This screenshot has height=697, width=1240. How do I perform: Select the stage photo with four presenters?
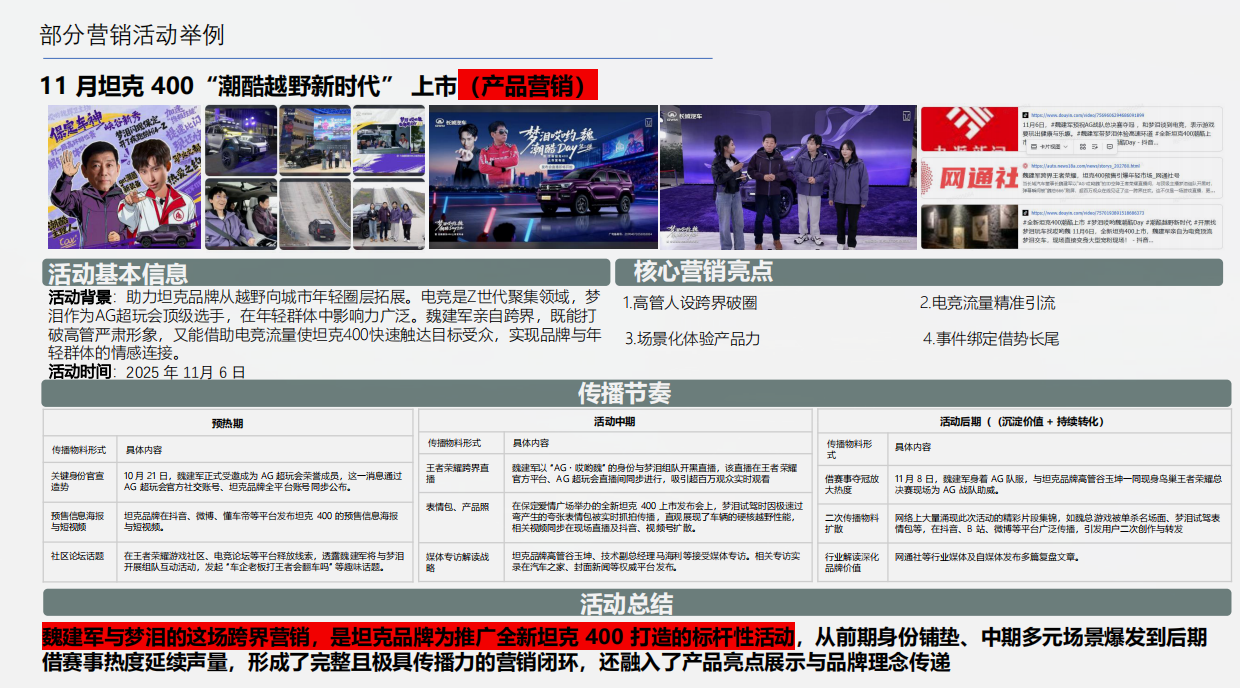tap(788, 177)
